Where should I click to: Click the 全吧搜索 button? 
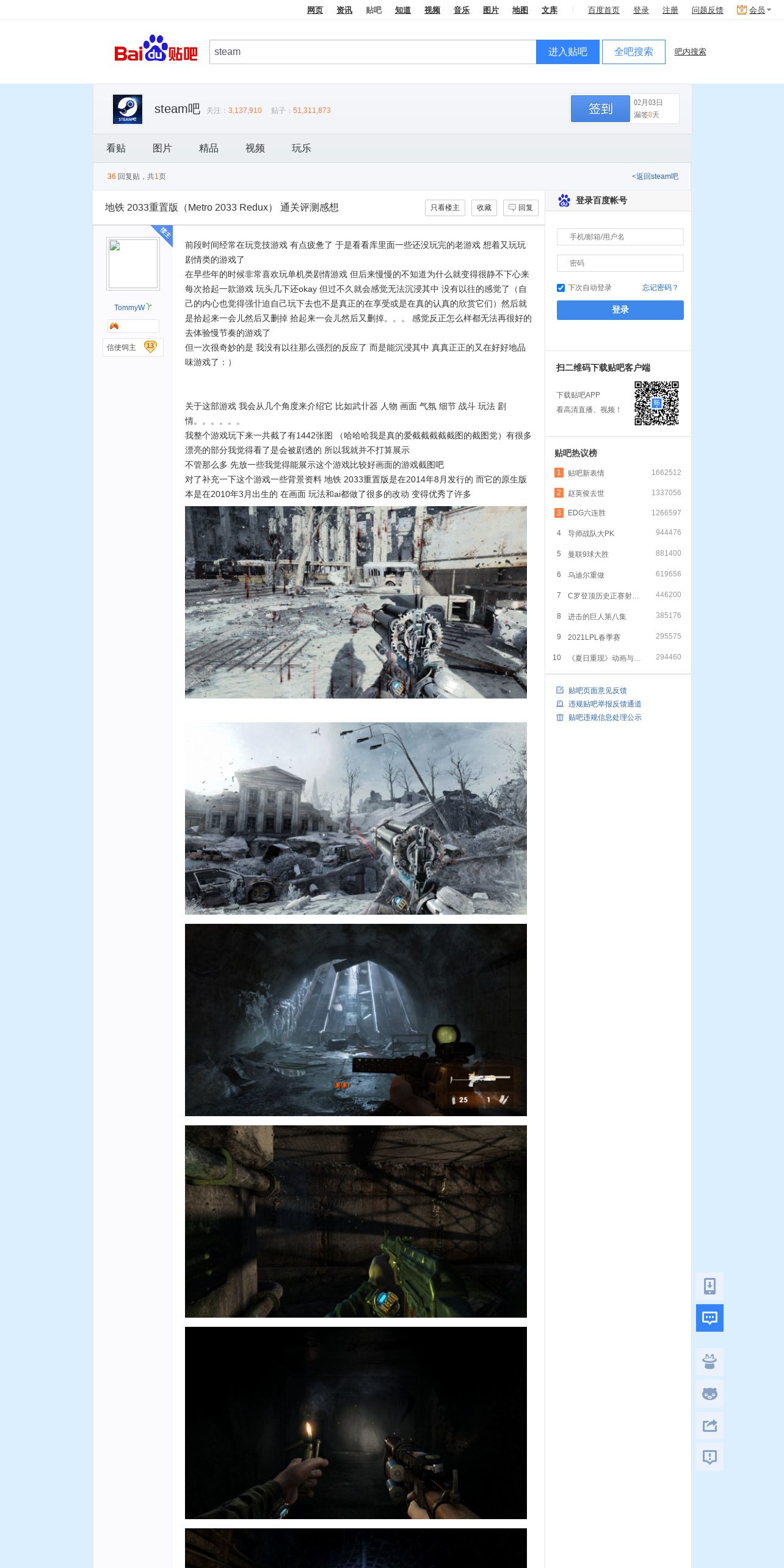click(x=634, y=52)
